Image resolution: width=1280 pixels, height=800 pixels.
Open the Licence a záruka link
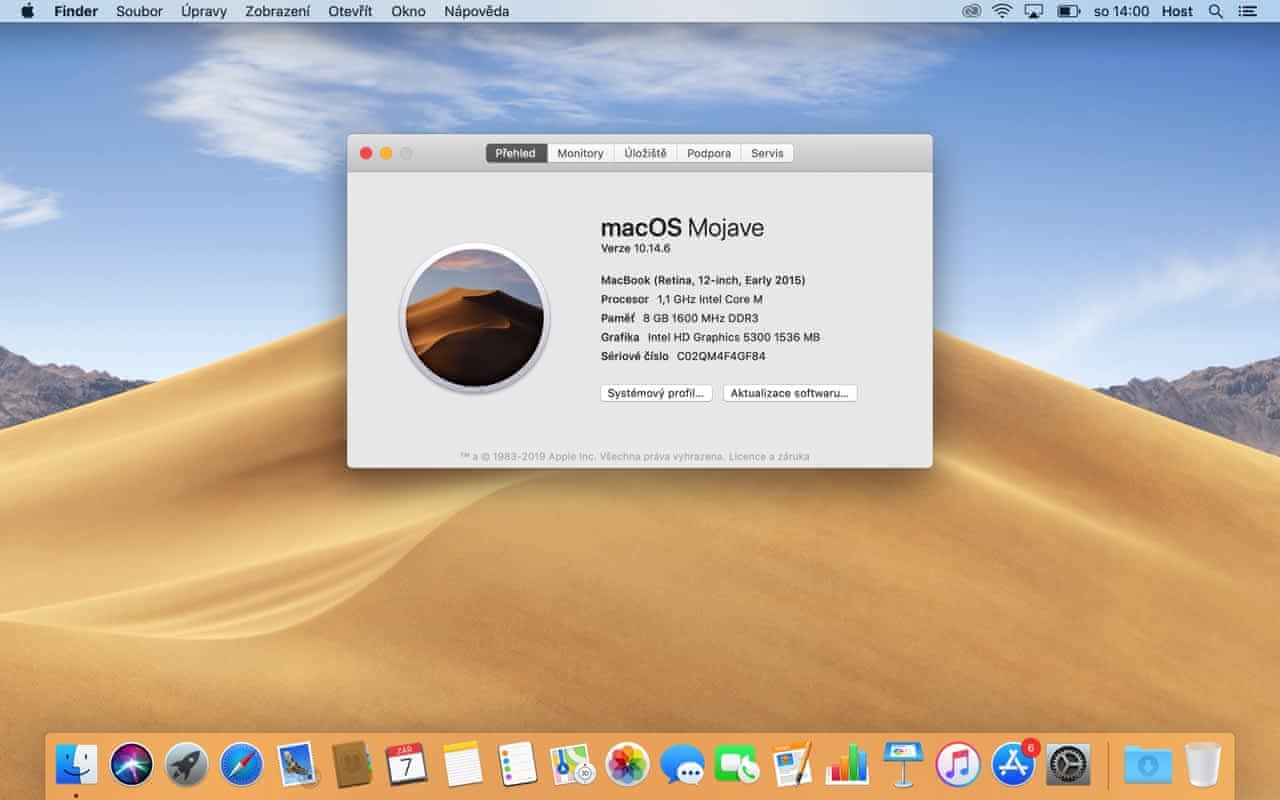pyautogui.click(x=769, y=457)
